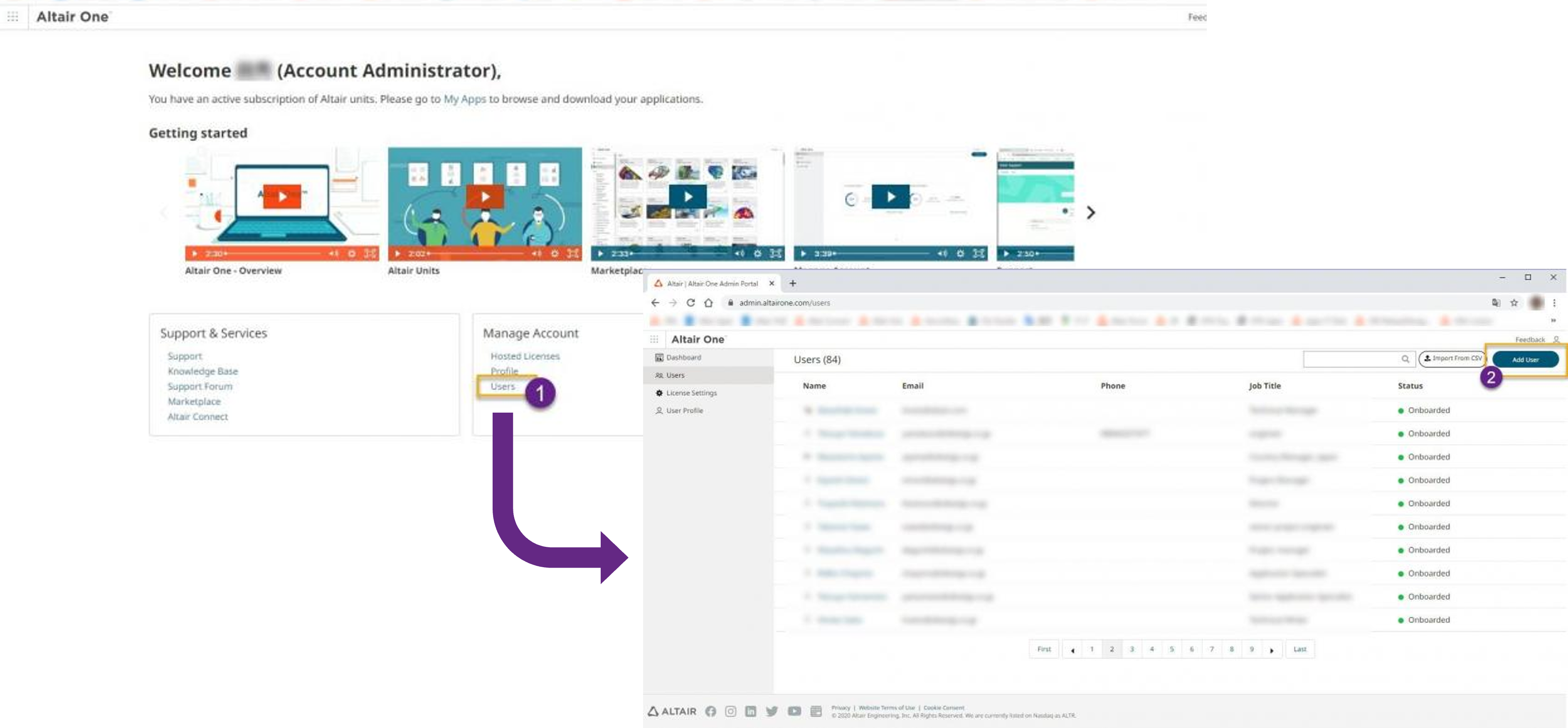The width and height of the screenshot is (1568, 728).
Task: Play the fourth getting started video
Action: 890,197
